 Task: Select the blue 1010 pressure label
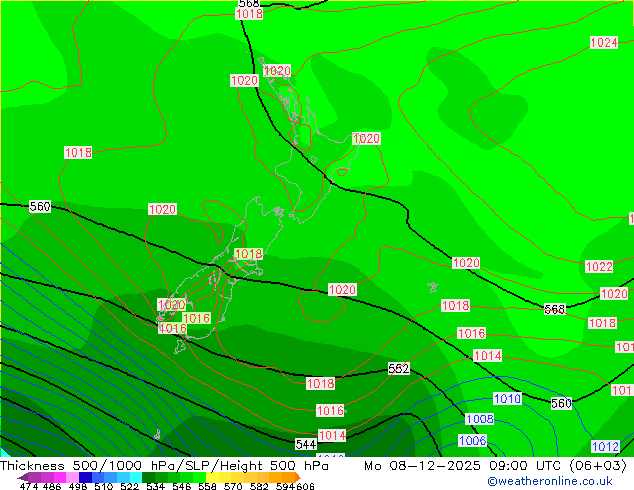point(507,399)
